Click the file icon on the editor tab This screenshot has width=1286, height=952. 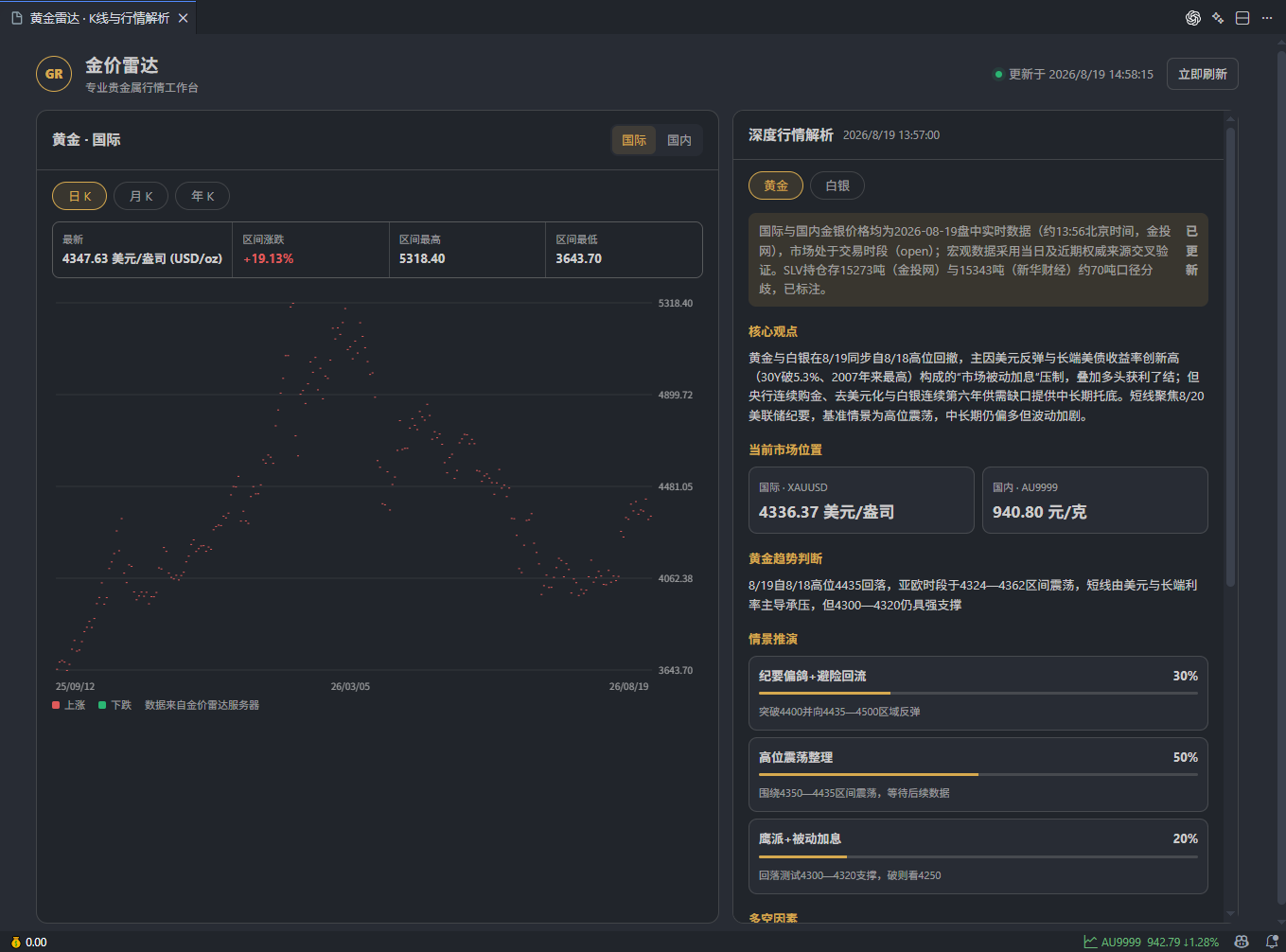pyautogui.click(x=17, y=18)
